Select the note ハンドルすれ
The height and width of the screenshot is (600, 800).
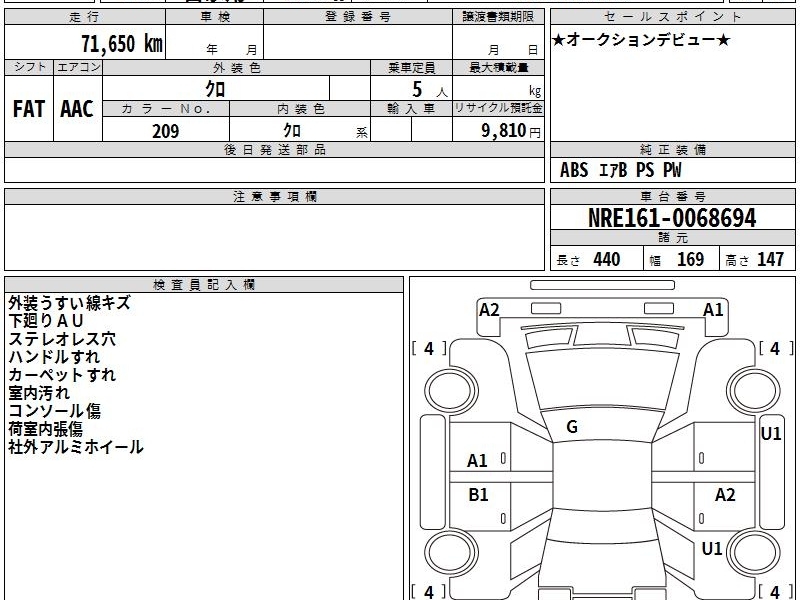coord(54,357)
